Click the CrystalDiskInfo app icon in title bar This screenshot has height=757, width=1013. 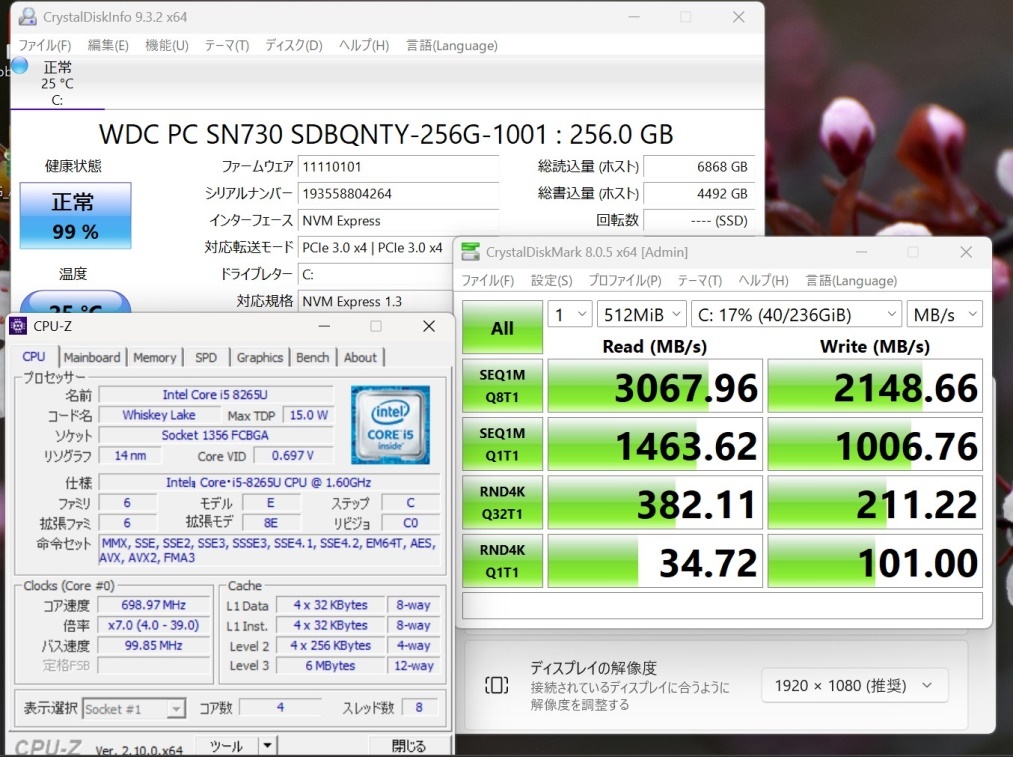[x=27, y=17]
